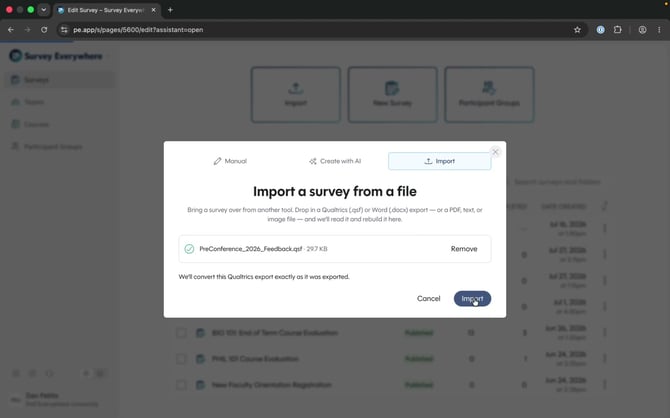The image size is (670, 418).
Task: Click the New Survey card on the background page
Action: click(x=392, y=94)
